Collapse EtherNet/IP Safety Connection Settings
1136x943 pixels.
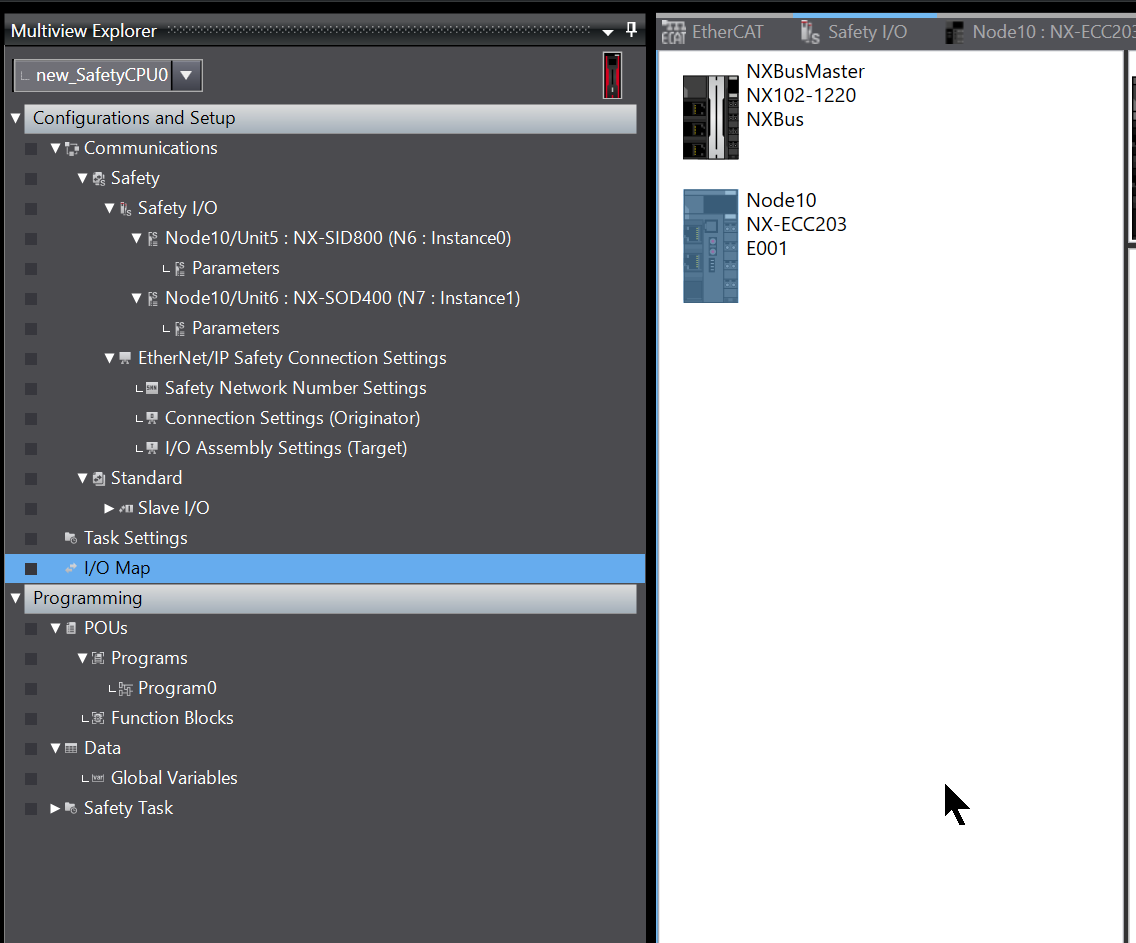[109, 358]
